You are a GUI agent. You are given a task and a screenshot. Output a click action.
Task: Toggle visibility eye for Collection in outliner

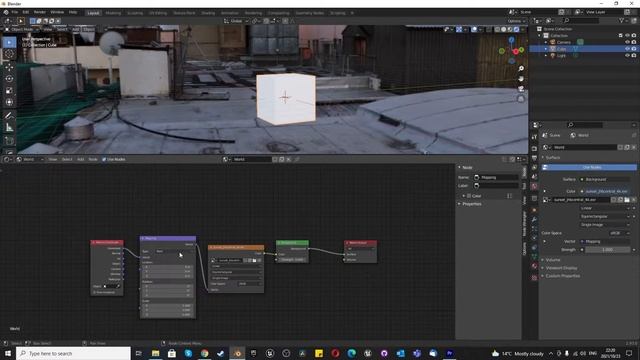627,36
